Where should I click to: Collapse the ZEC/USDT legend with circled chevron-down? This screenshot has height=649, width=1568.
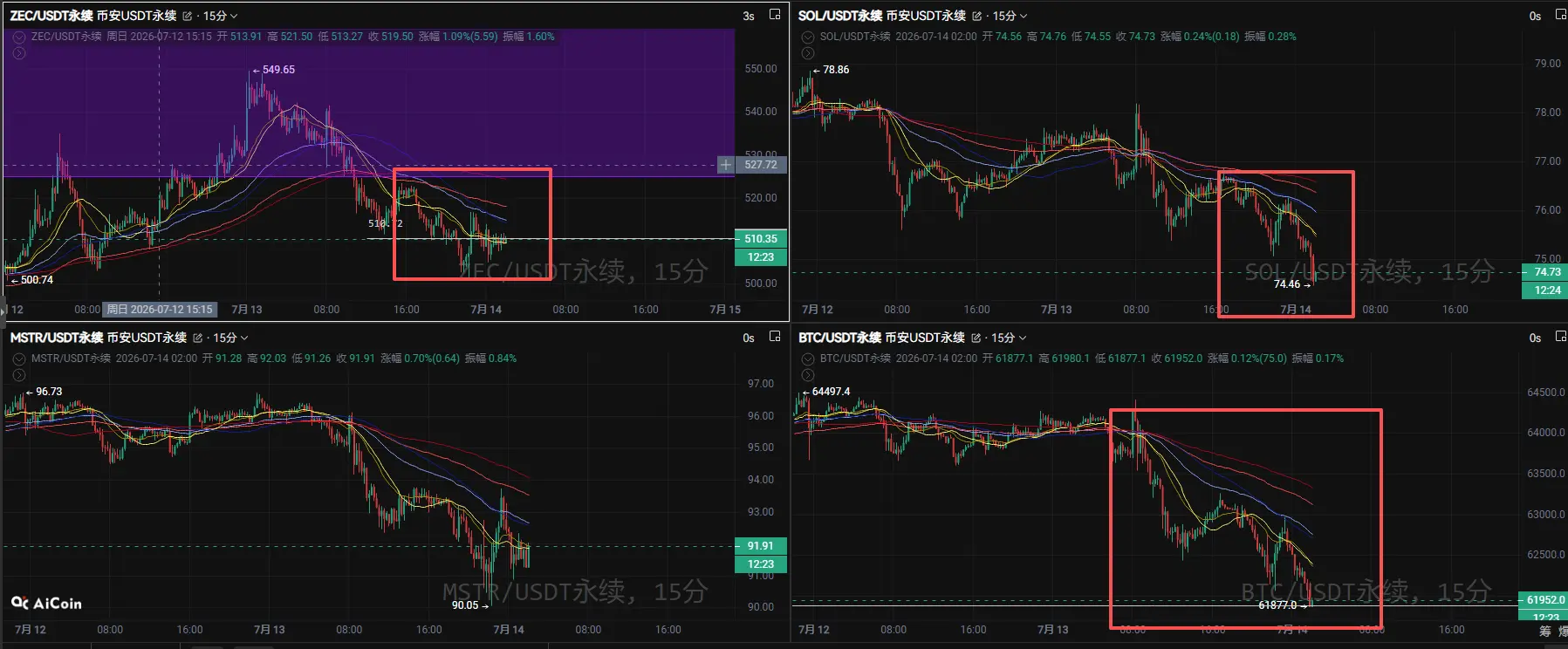[19, 37]
